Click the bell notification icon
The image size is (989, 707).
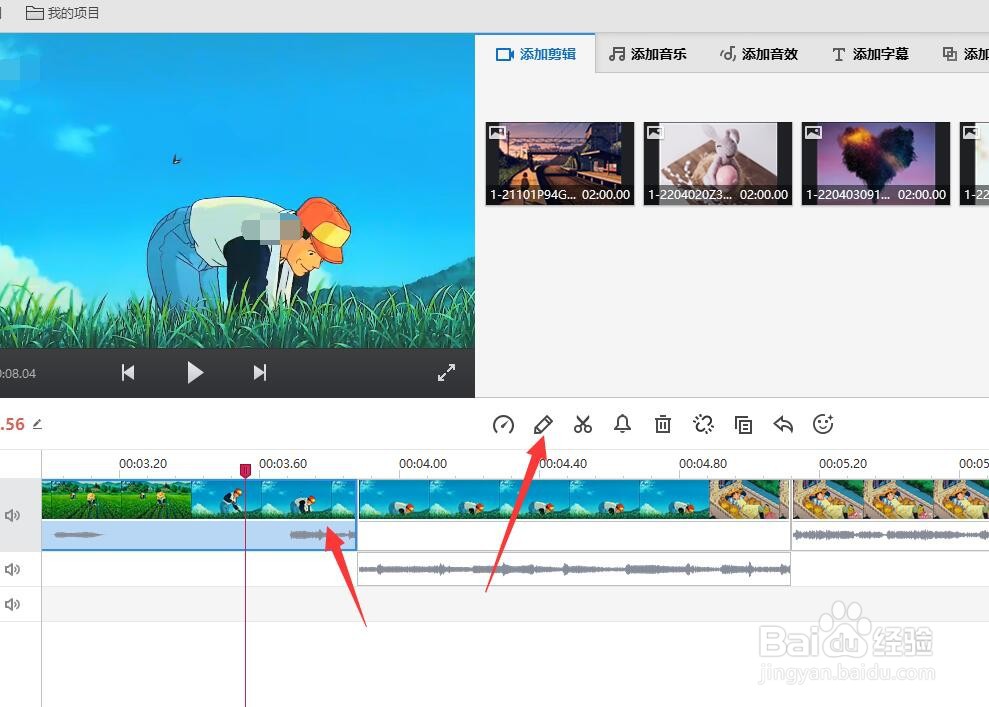pos(623,424)
